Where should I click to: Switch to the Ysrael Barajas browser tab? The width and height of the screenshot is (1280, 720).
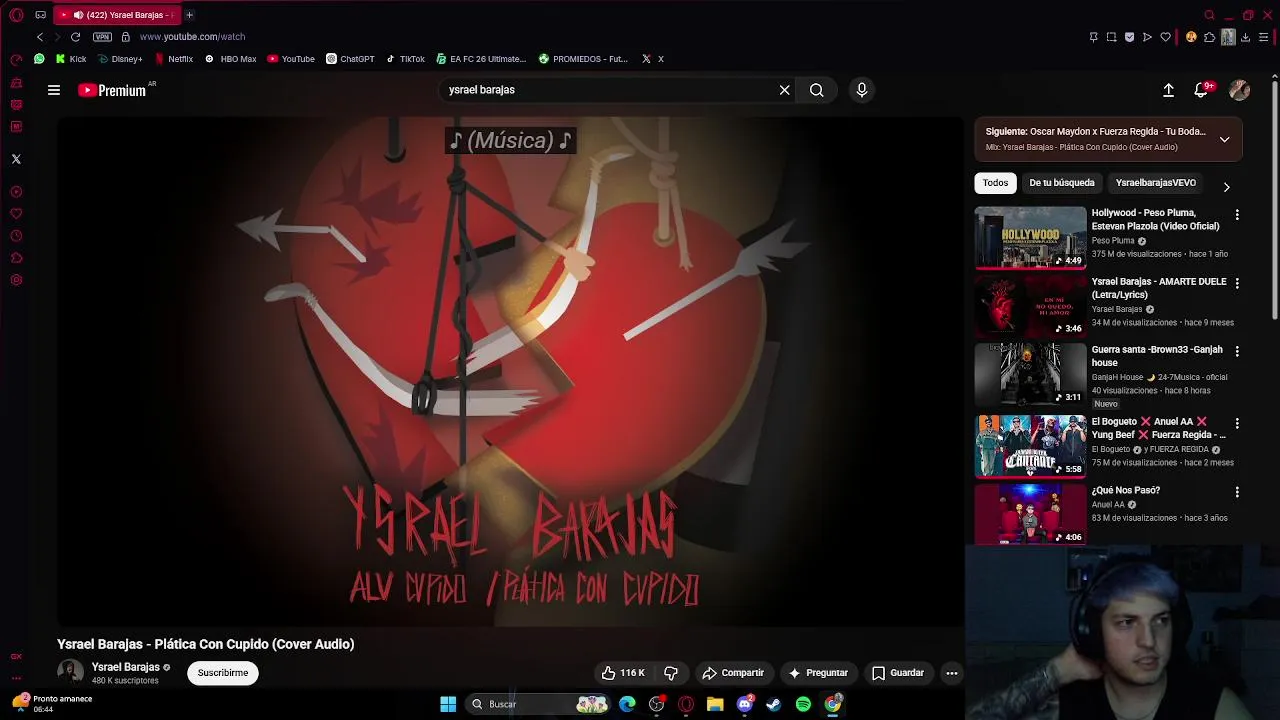click(117, 15)
